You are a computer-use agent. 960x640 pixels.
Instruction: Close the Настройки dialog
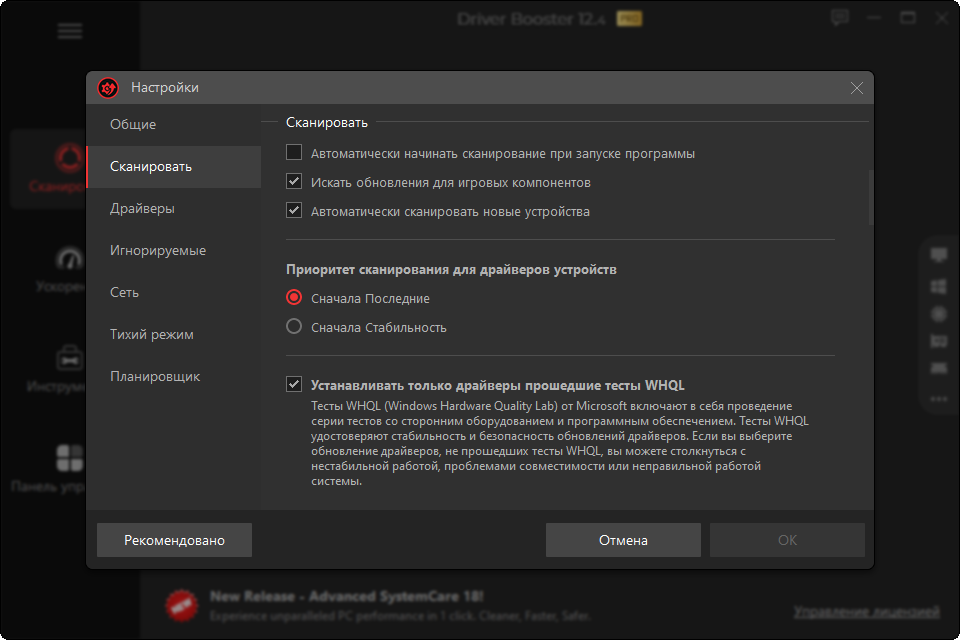(x=856, y=88)
